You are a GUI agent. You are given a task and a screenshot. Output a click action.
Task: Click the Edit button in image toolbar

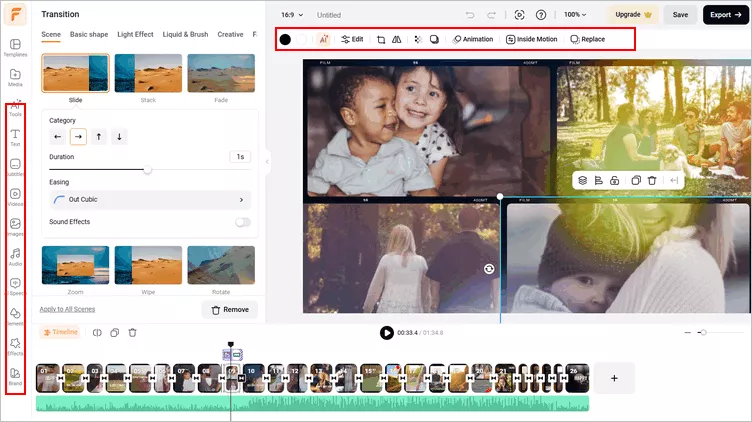click(352, 39)
